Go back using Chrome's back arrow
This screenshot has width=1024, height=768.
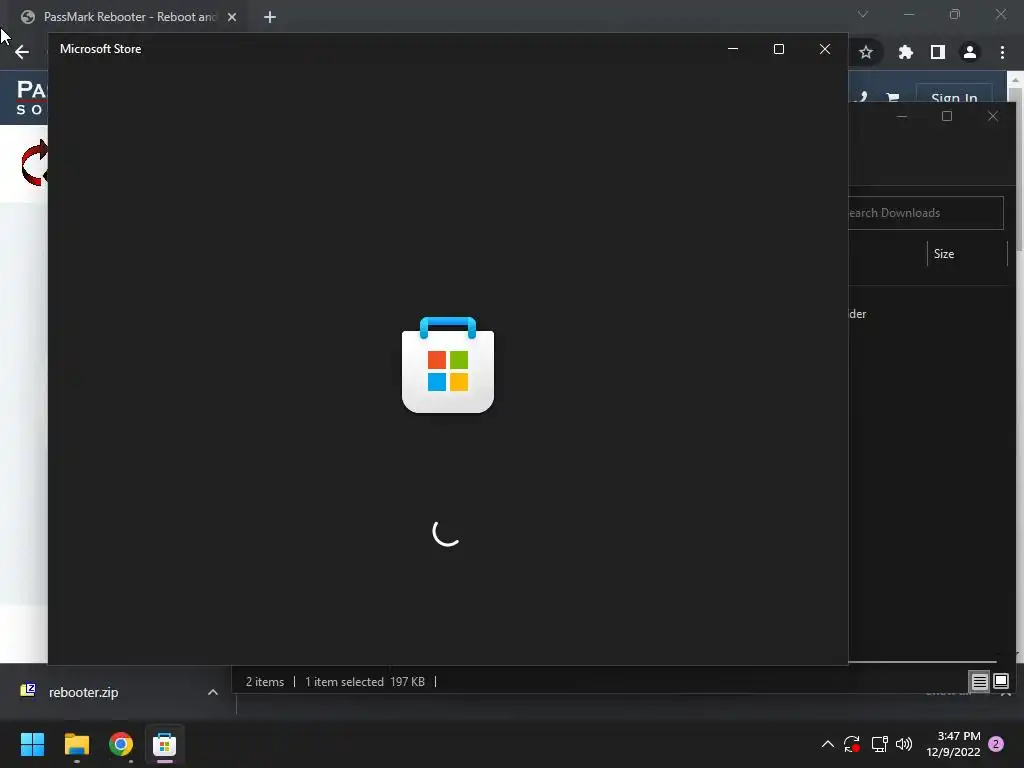pos(22,52)
